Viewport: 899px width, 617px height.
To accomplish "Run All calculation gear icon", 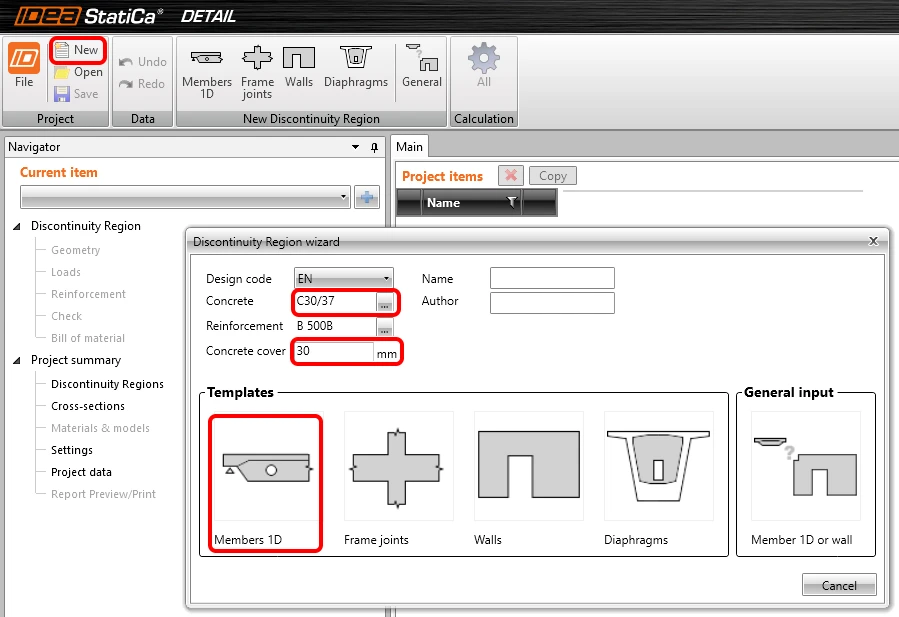I will click(x=484, y=64).
